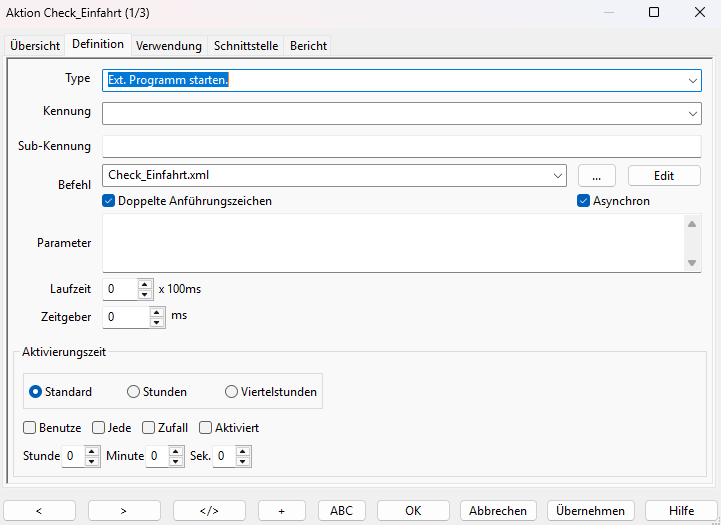Open the Kennung dropdown
The width and height of the screenshot is (721, 525).
(693, 114)
